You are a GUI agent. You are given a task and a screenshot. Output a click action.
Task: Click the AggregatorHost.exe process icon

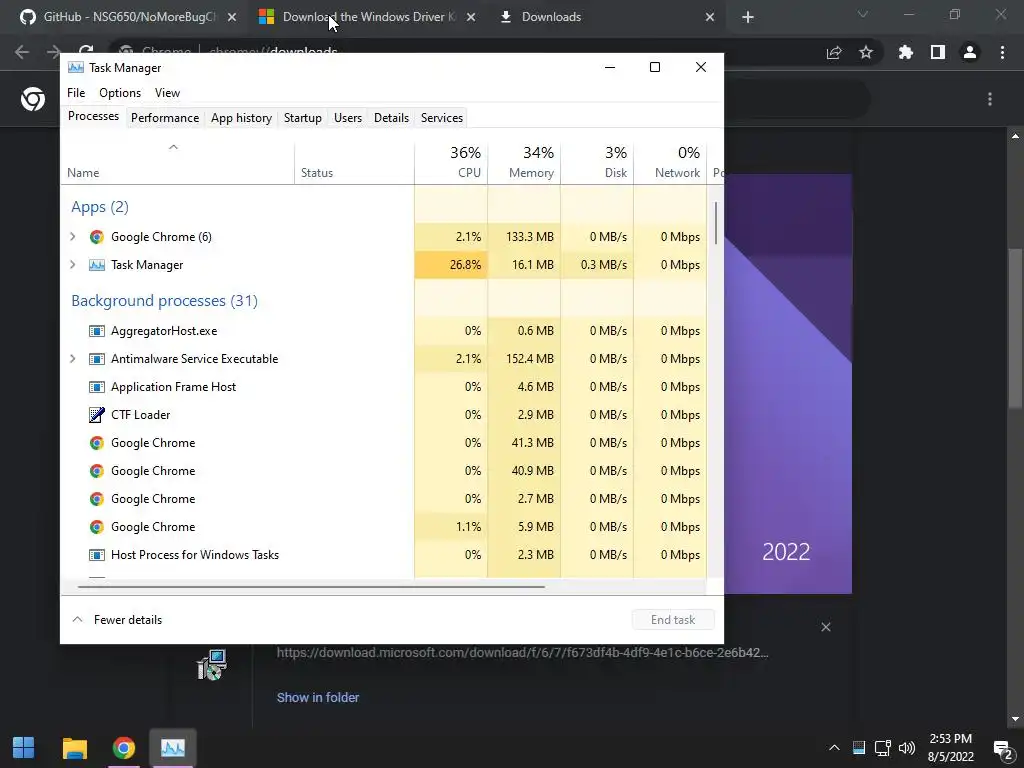coord(97,330)
